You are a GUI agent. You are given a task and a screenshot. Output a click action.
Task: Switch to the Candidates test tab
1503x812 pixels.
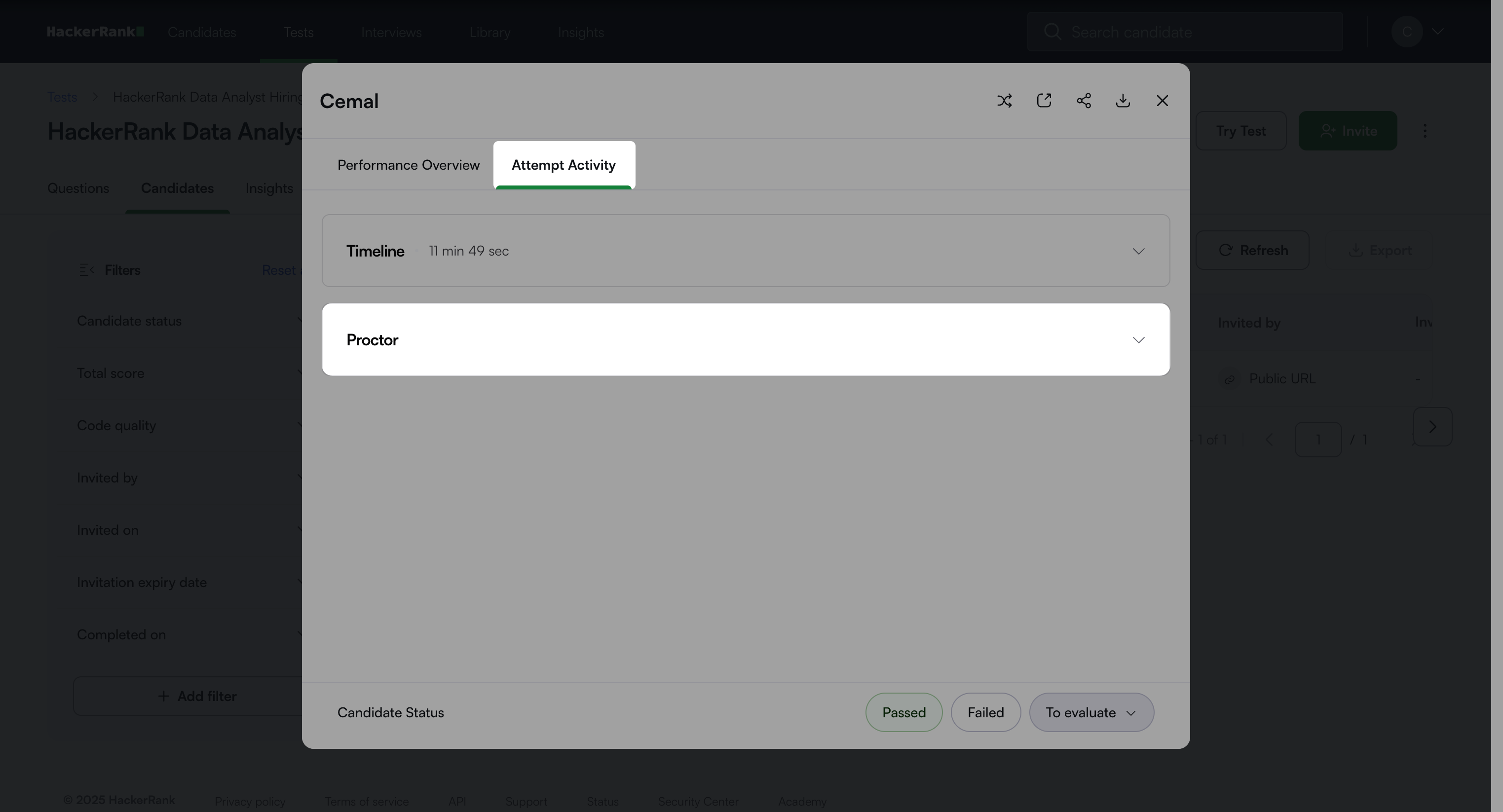click(x=177, y=188)
